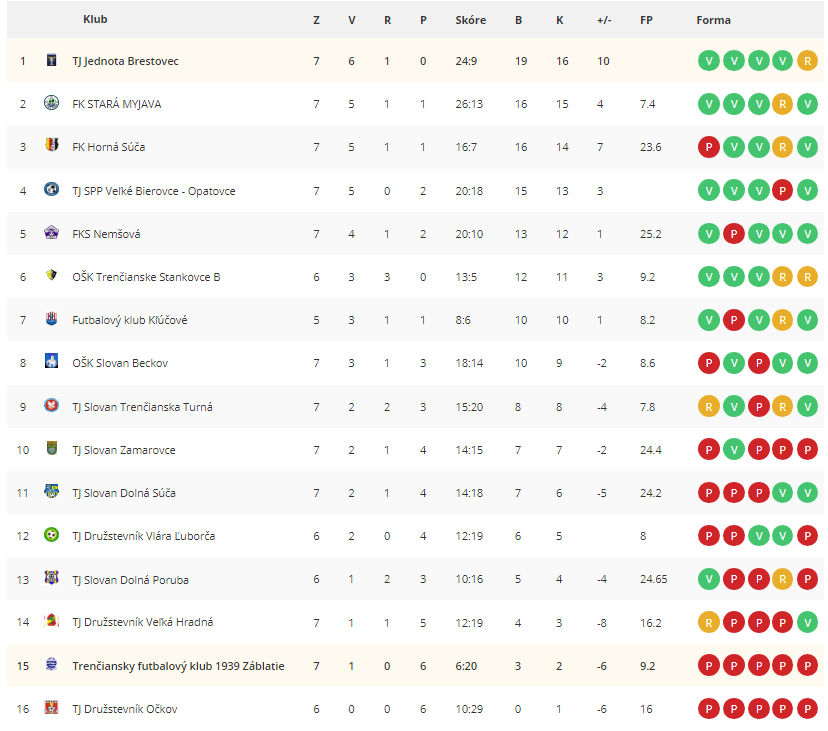Click TJ Slovan Dolná Súča crest
The width and height of the screenshot is (828, 731).
coord(51,491)
